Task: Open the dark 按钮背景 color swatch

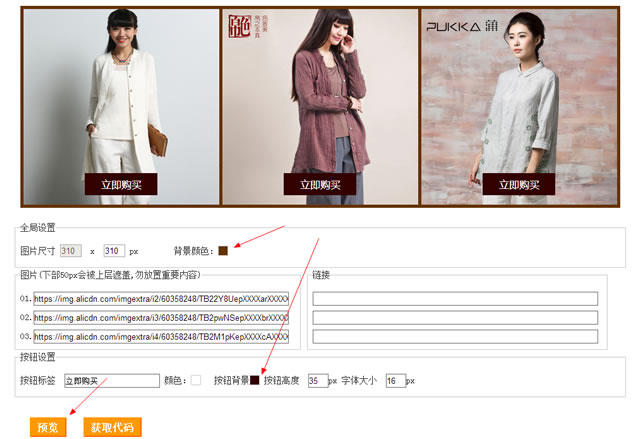Action: 255,380
